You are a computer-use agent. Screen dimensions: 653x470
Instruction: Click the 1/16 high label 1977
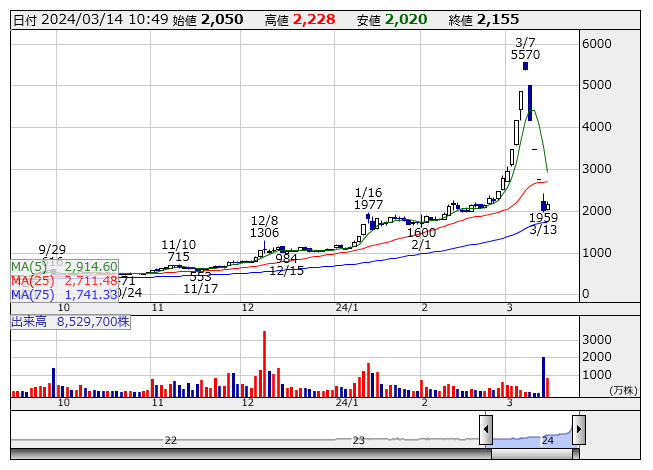369,204
